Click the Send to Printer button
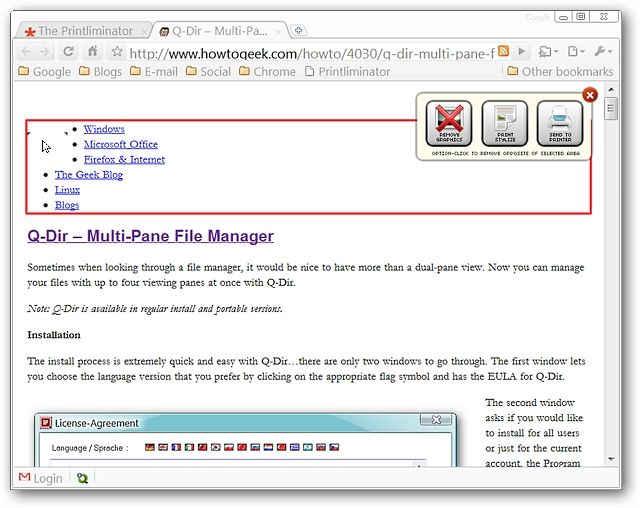The width and height of the screenshot is (640, 508). (560, 123)
